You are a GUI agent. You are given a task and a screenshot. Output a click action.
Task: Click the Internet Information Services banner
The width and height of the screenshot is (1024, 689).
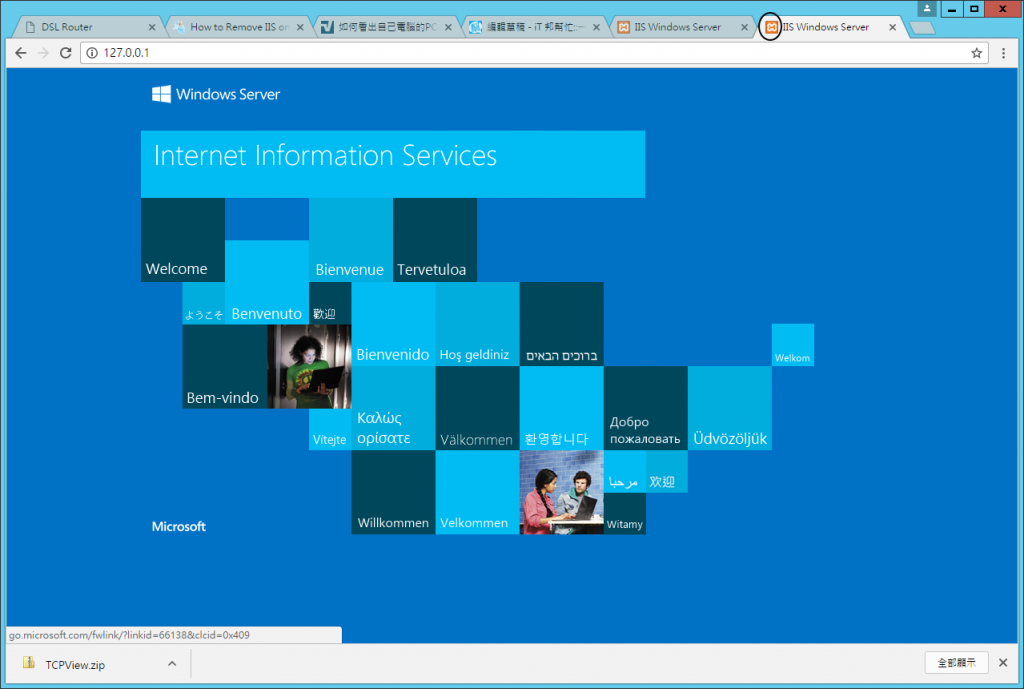(393, 164)
